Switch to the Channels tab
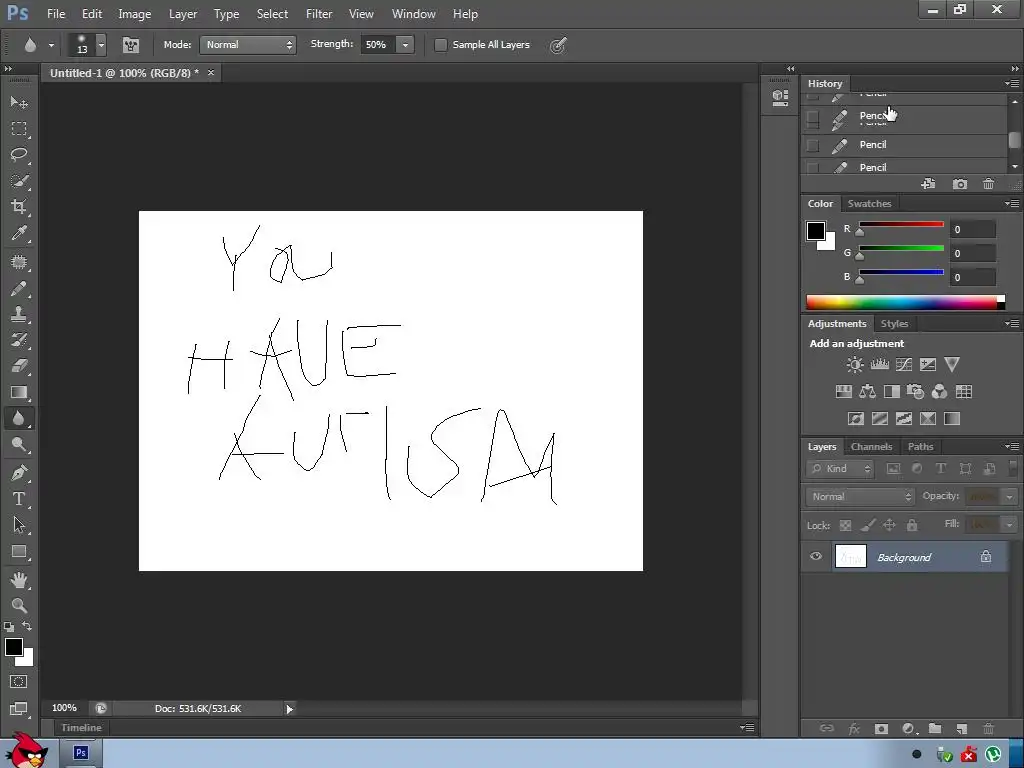 (871, 447)
